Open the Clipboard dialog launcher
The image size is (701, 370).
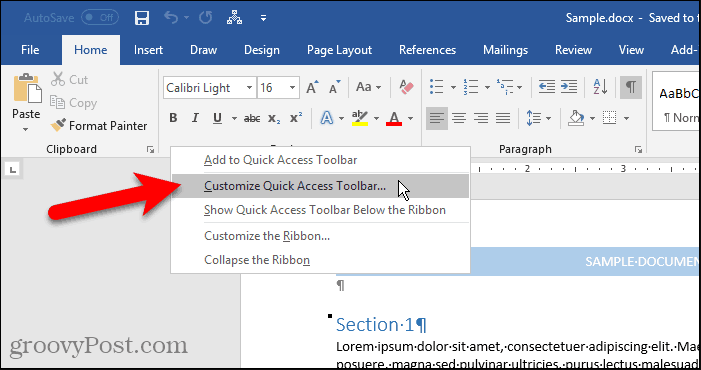(151, 150)
